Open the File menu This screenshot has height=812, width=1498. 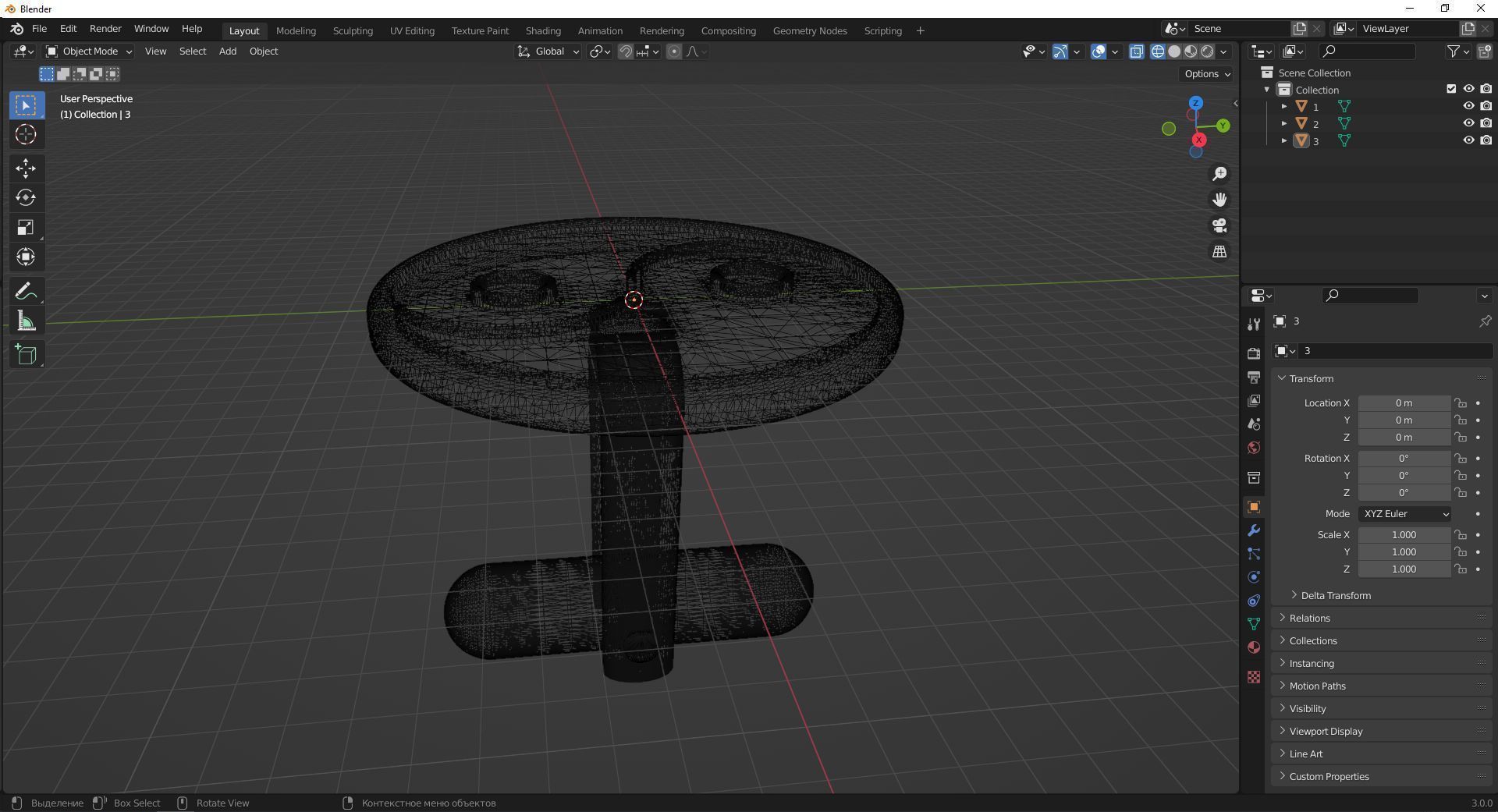point(39,29)
